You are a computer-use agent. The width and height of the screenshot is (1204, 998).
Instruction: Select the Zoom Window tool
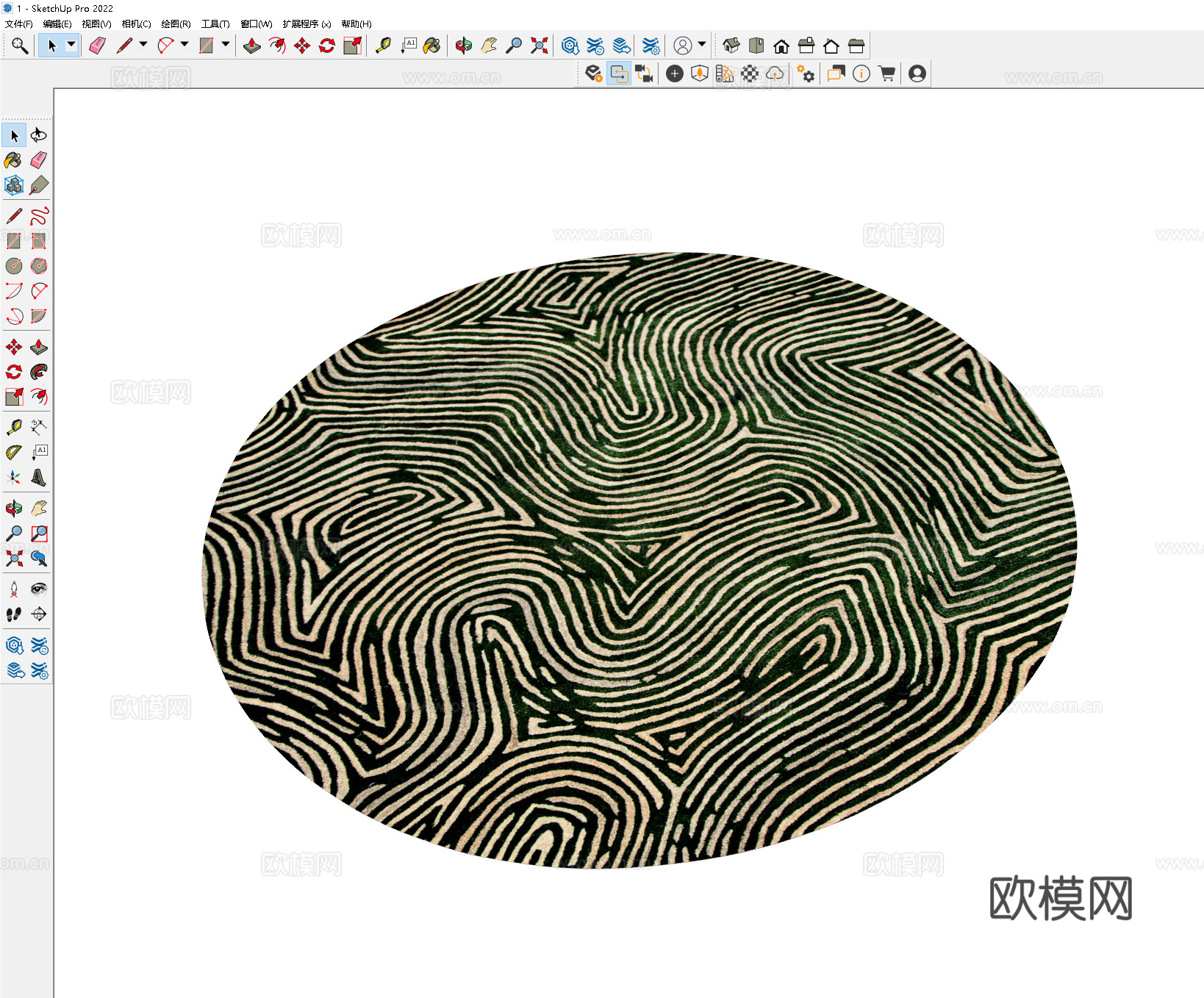39,534
